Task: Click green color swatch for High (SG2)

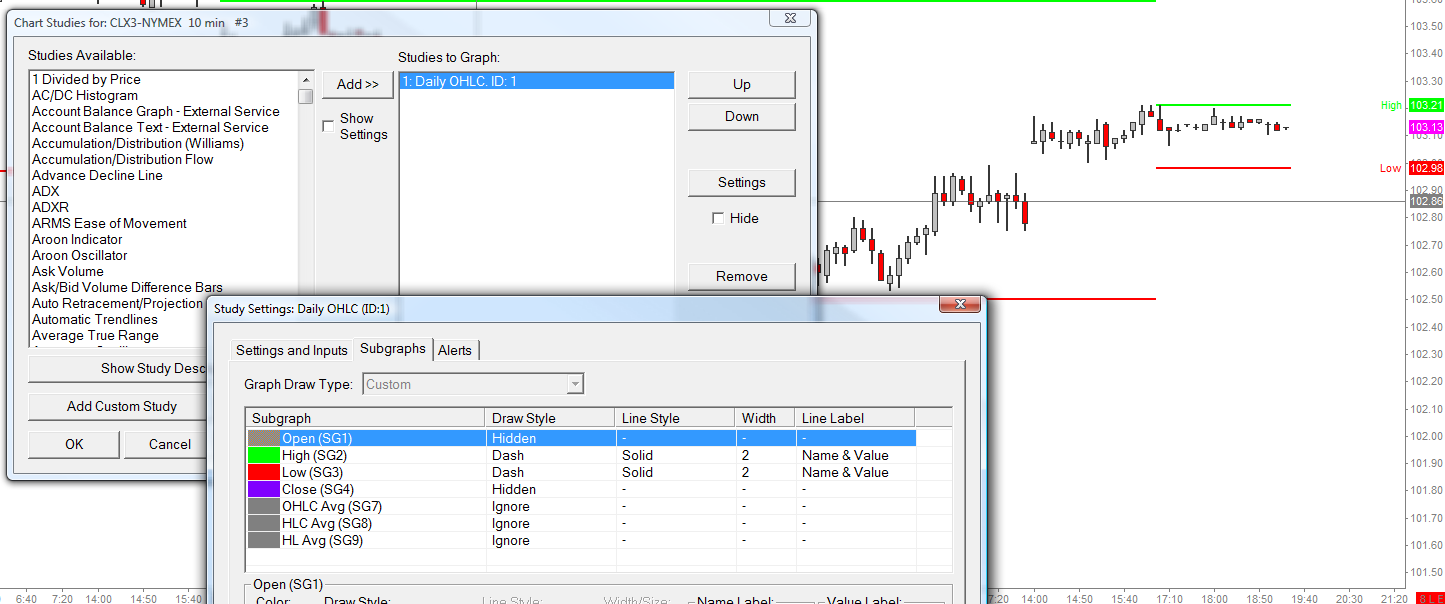Action: pyautogui.click(x=264, y=455)
